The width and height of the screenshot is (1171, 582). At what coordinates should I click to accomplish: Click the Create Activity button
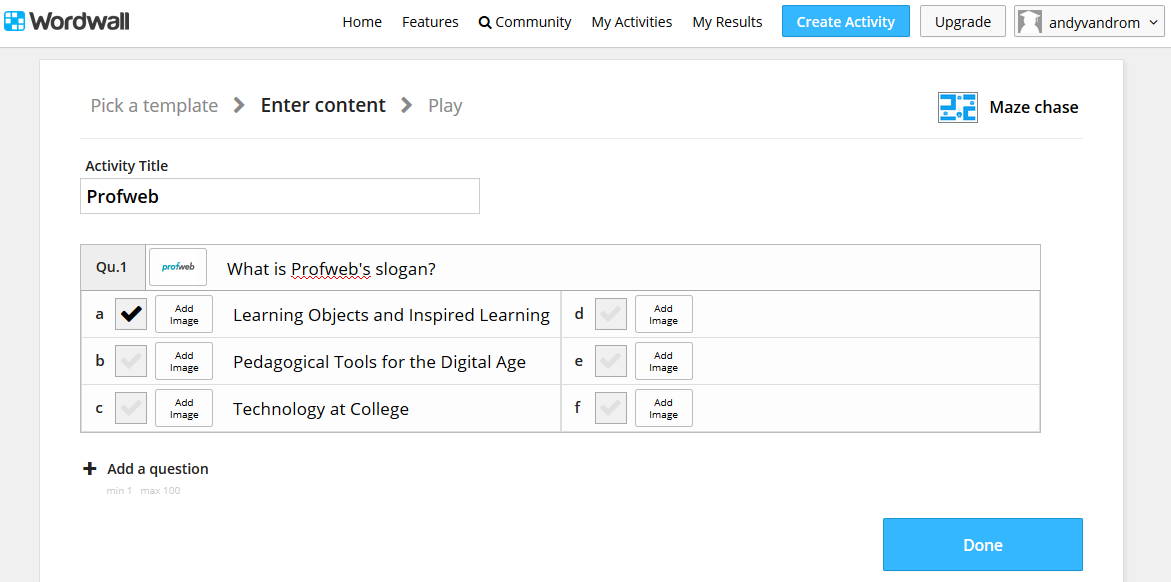click(845, 22)
